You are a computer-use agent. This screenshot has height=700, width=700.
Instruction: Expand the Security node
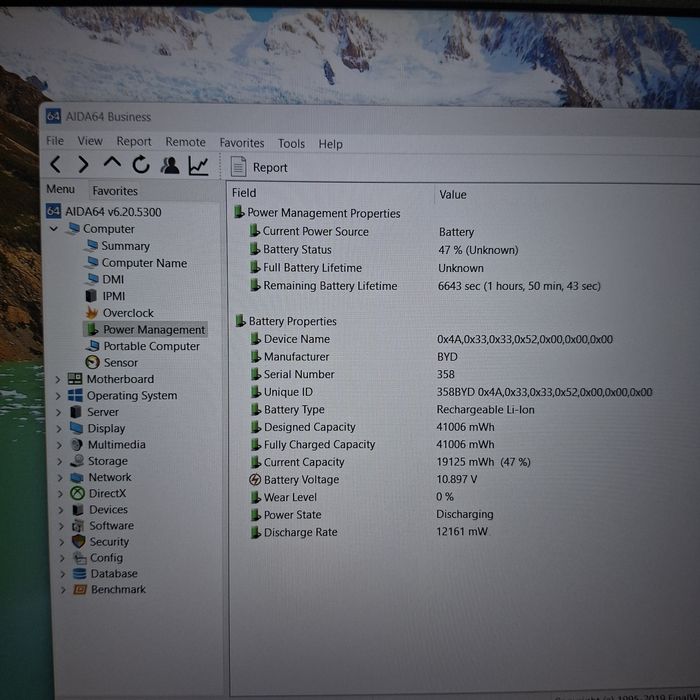[x=62, y=542]
